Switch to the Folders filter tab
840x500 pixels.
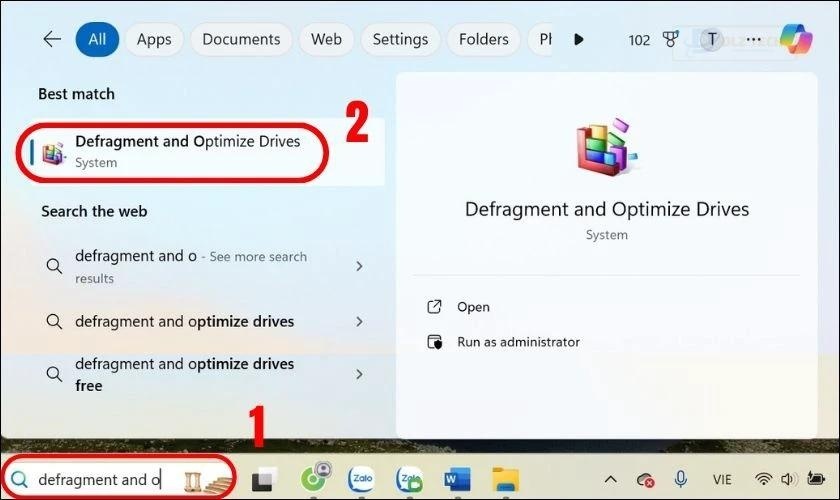(x=484, y=39)
